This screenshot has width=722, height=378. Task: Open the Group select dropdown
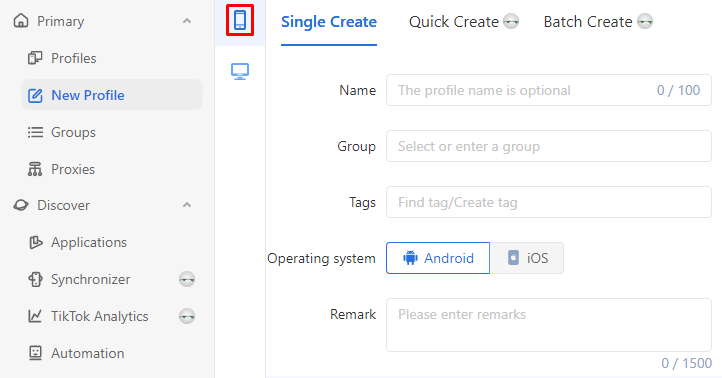[x=549, y=146]
